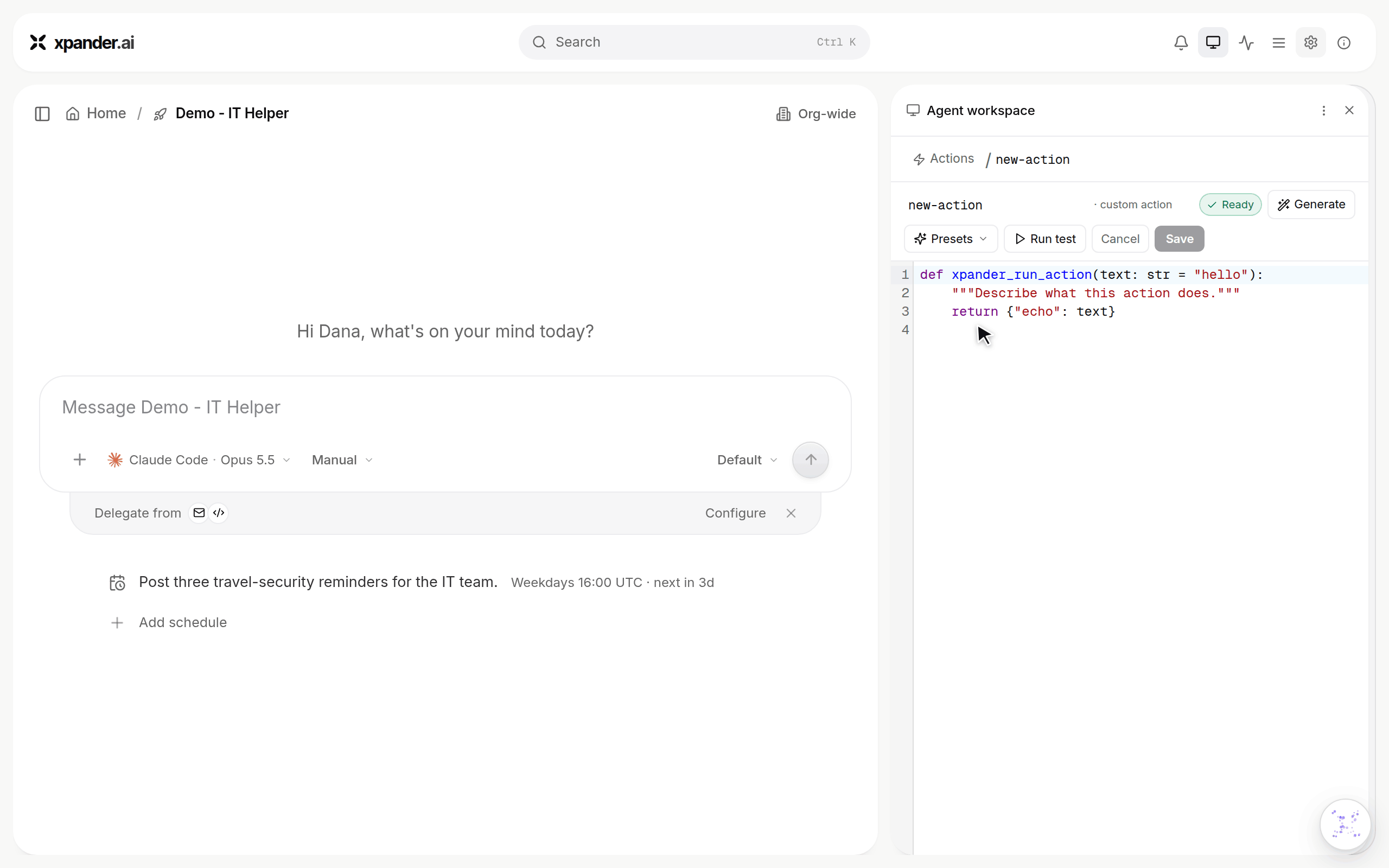Open the notifications bell
The image size is (1389, 868).
[x=1181, y=42]
